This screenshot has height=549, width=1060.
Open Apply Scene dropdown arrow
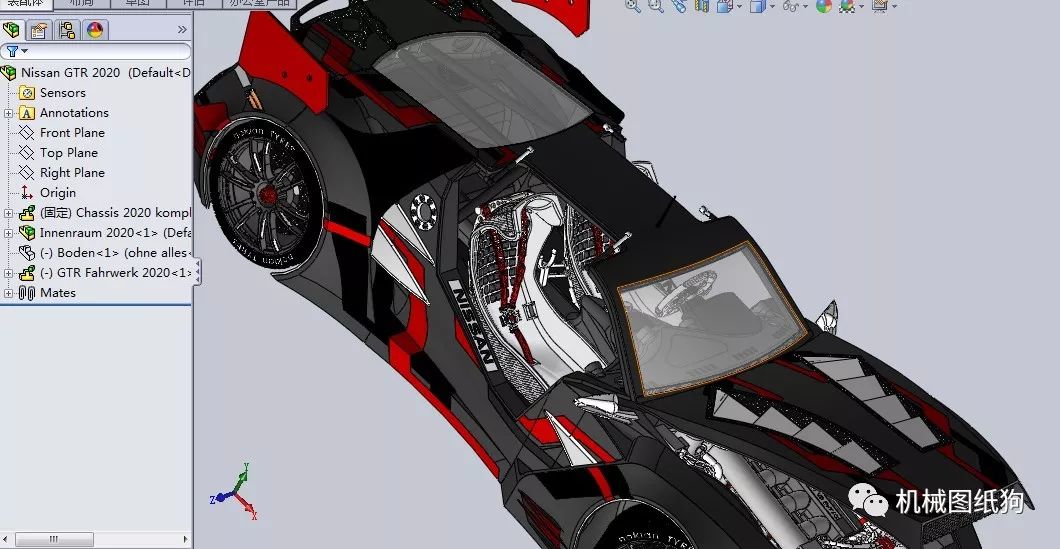click(861, 7)
